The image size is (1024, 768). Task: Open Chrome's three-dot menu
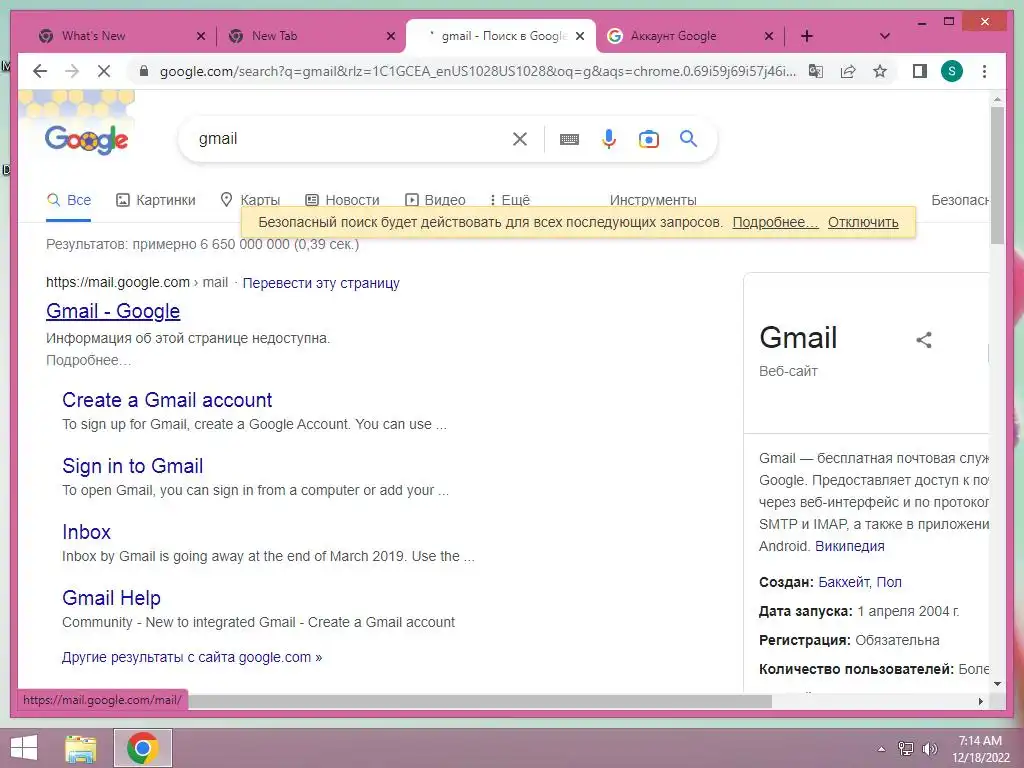coord(984,71)
